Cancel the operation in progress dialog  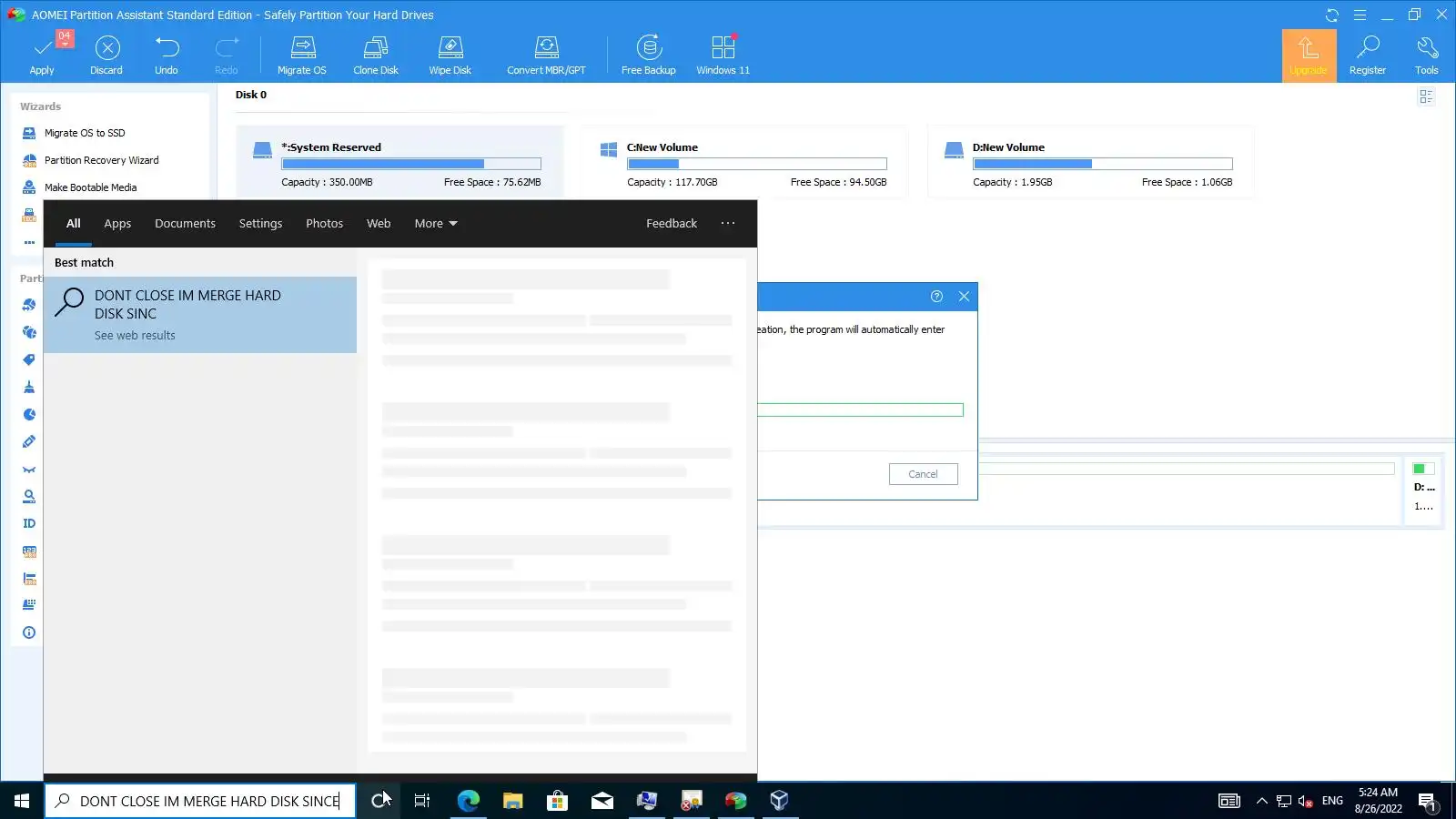click(x=923, y=474)
